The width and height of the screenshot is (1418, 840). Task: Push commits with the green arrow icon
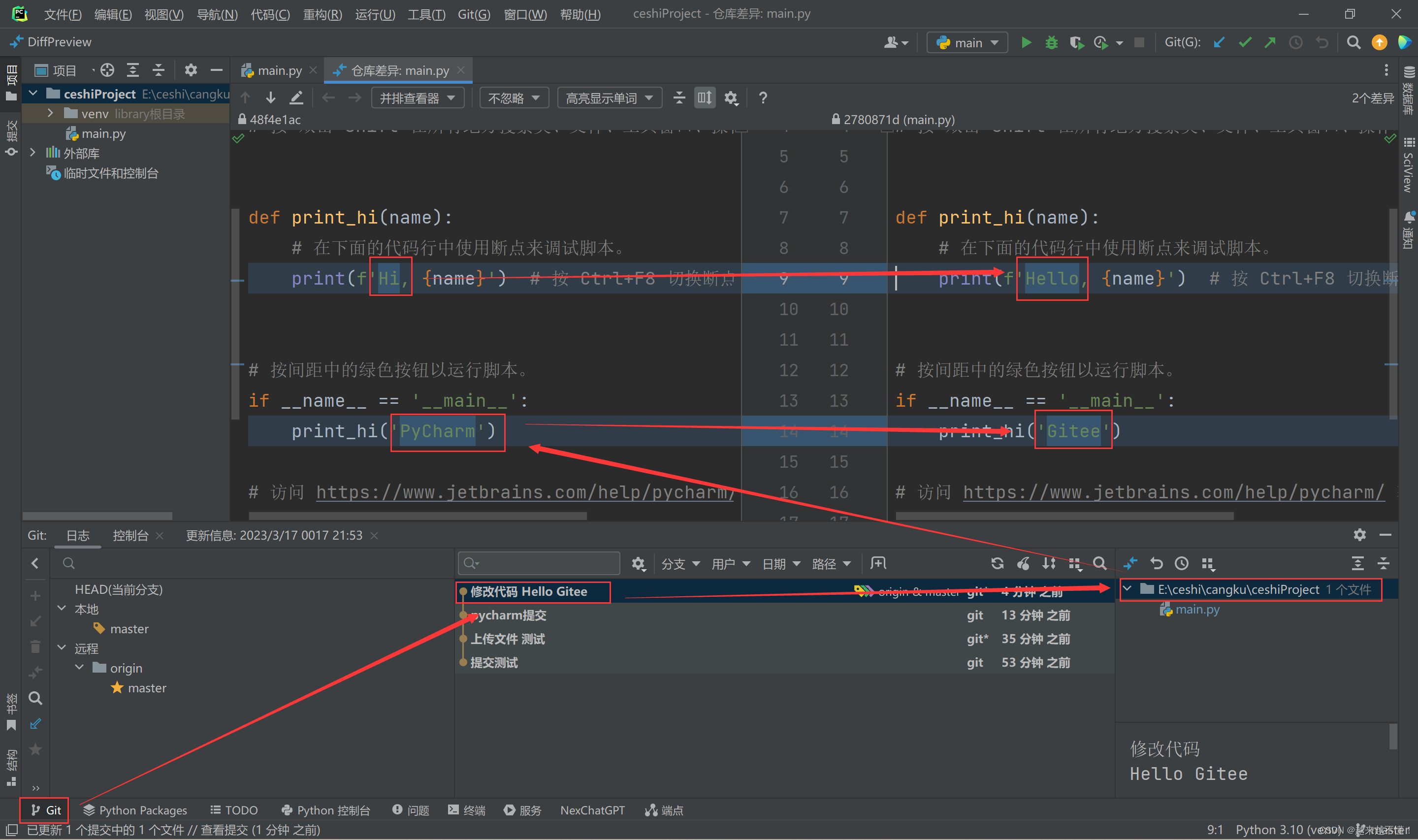point(1270,42)
